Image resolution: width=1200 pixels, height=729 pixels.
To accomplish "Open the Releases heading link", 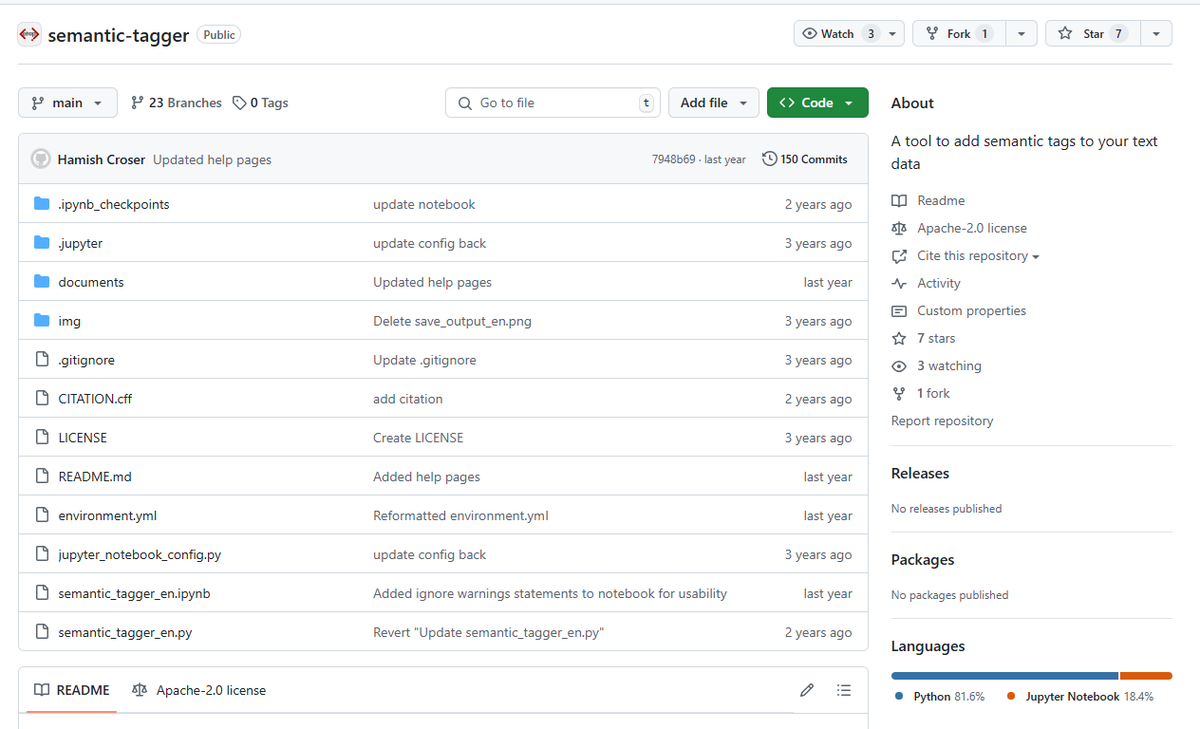I will [x=920, y=473].
